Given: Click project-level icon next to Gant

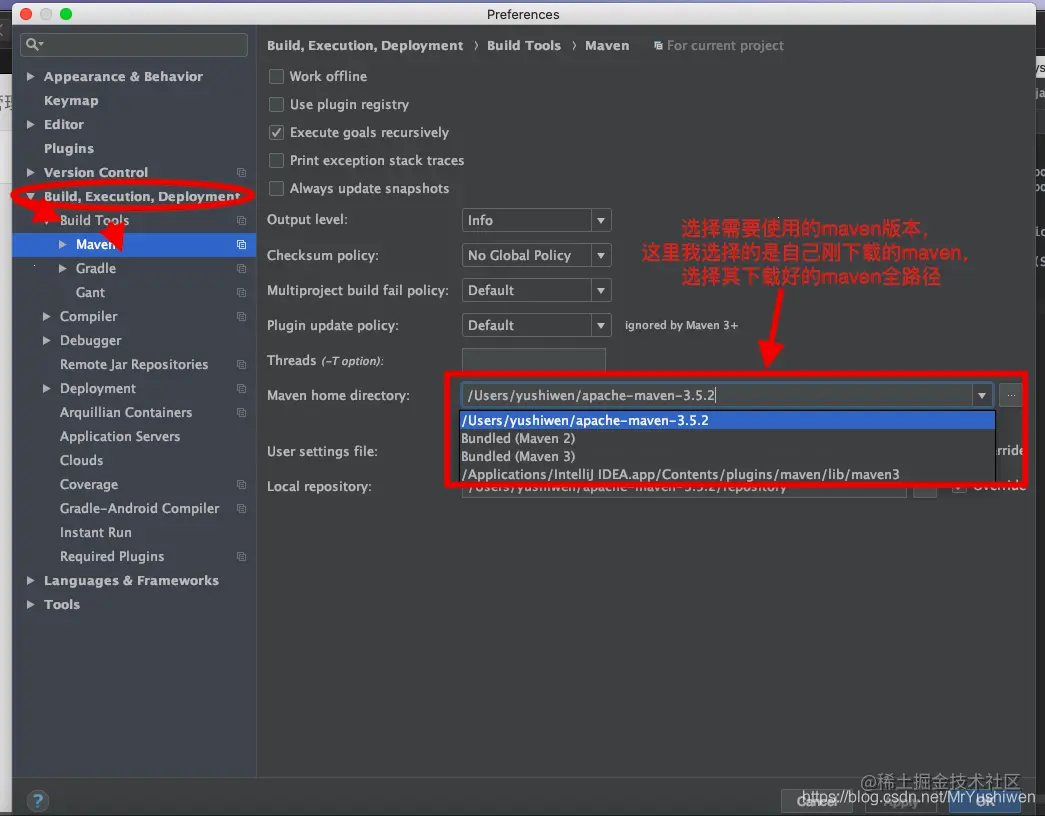Looking at the screenshot, I should (241, 293).
